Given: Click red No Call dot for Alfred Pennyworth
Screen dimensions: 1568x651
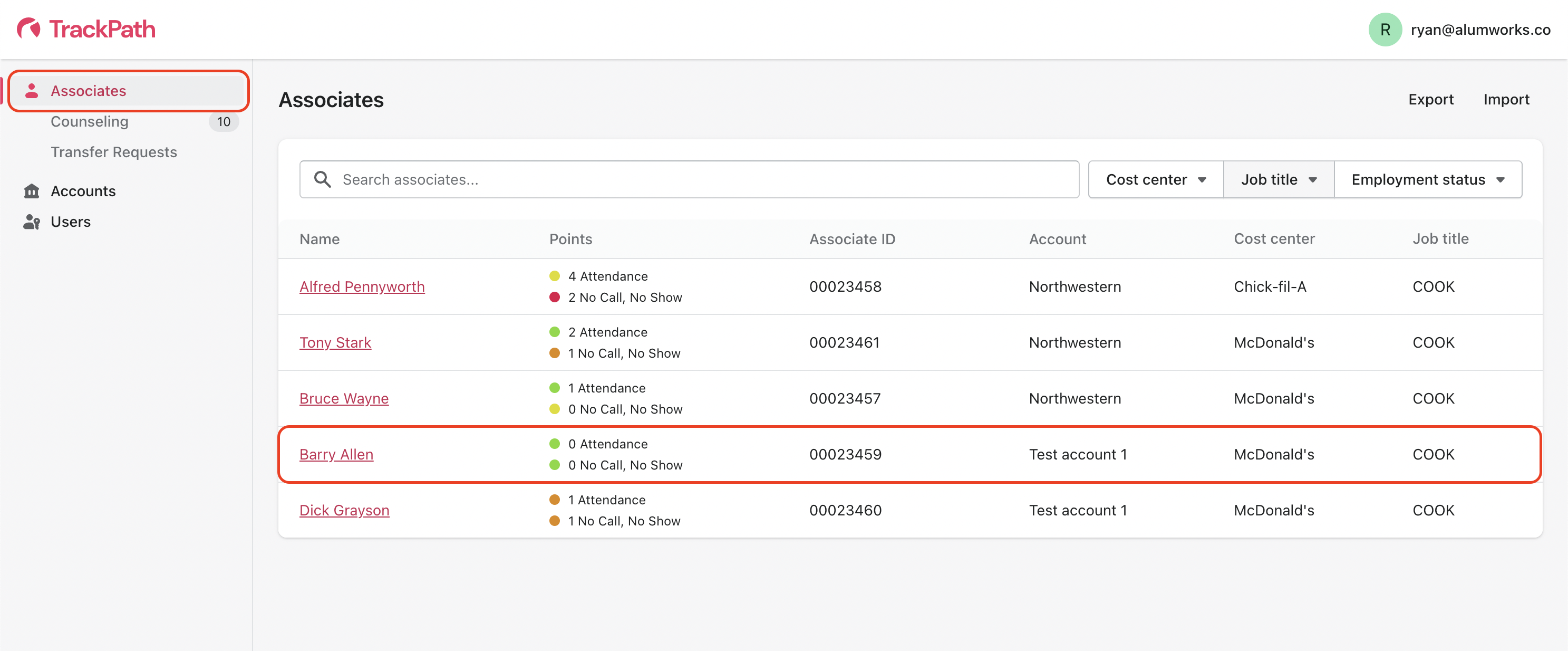Looking at the screenshot, I should (555, 297).
